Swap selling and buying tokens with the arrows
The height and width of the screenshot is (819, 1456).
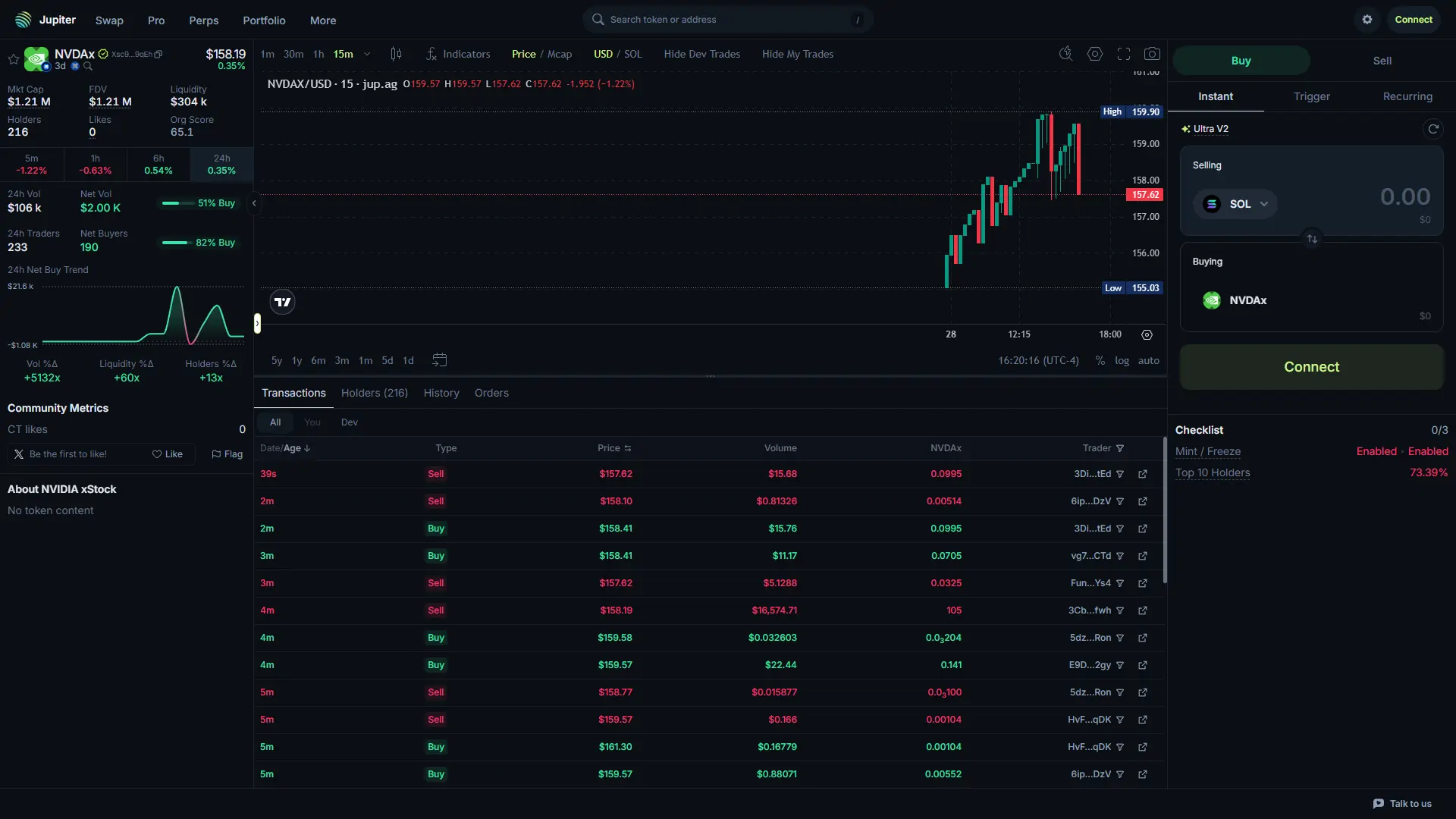pyautogui.click(x=1312, y=239)
